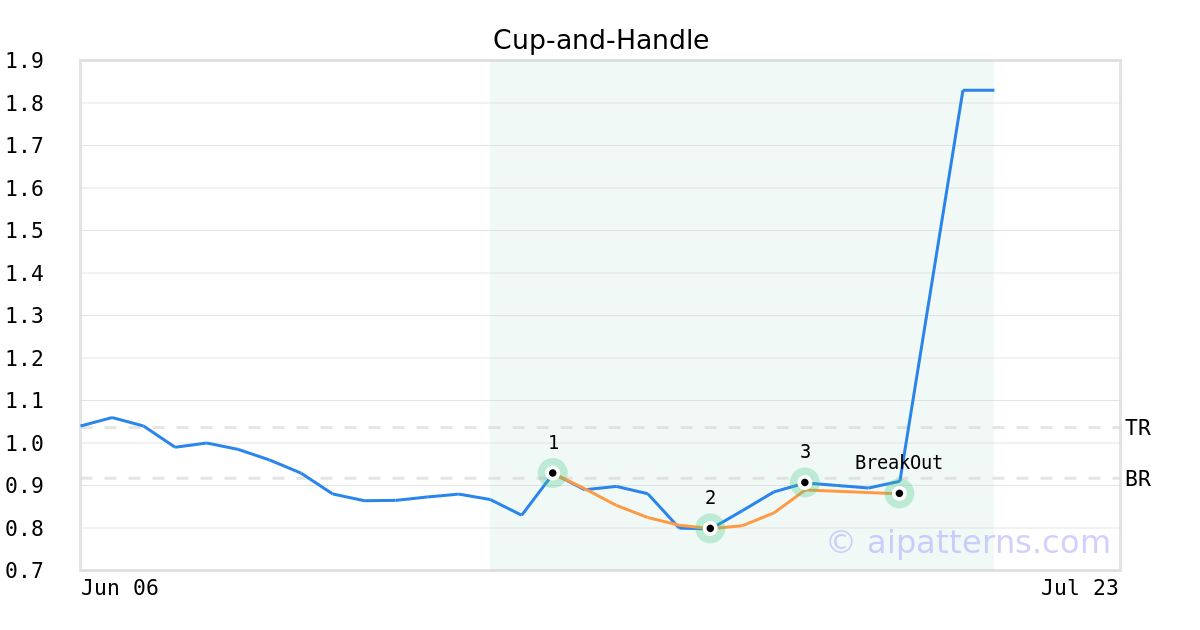Click the dashed BR line left part

pos(300,479)
